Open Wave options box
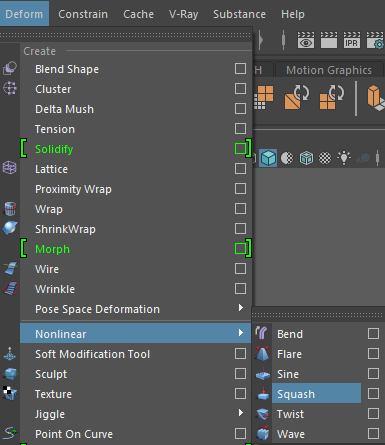This screenshot has height=445, width=385. click(x=373, y=434)
